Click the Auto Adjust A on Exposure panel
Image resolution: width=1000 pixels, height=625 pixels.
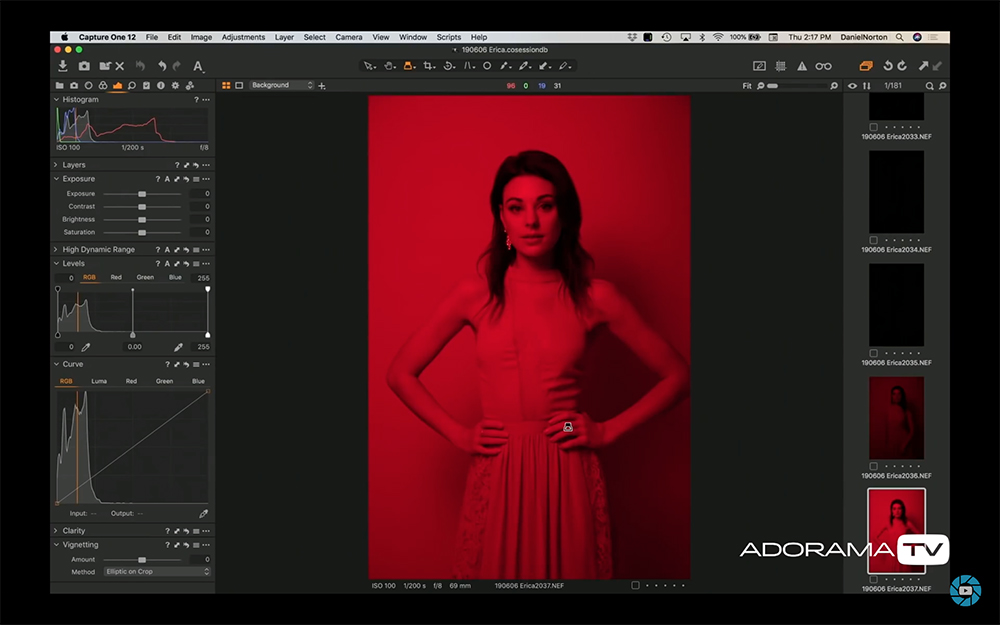[167, 179]
